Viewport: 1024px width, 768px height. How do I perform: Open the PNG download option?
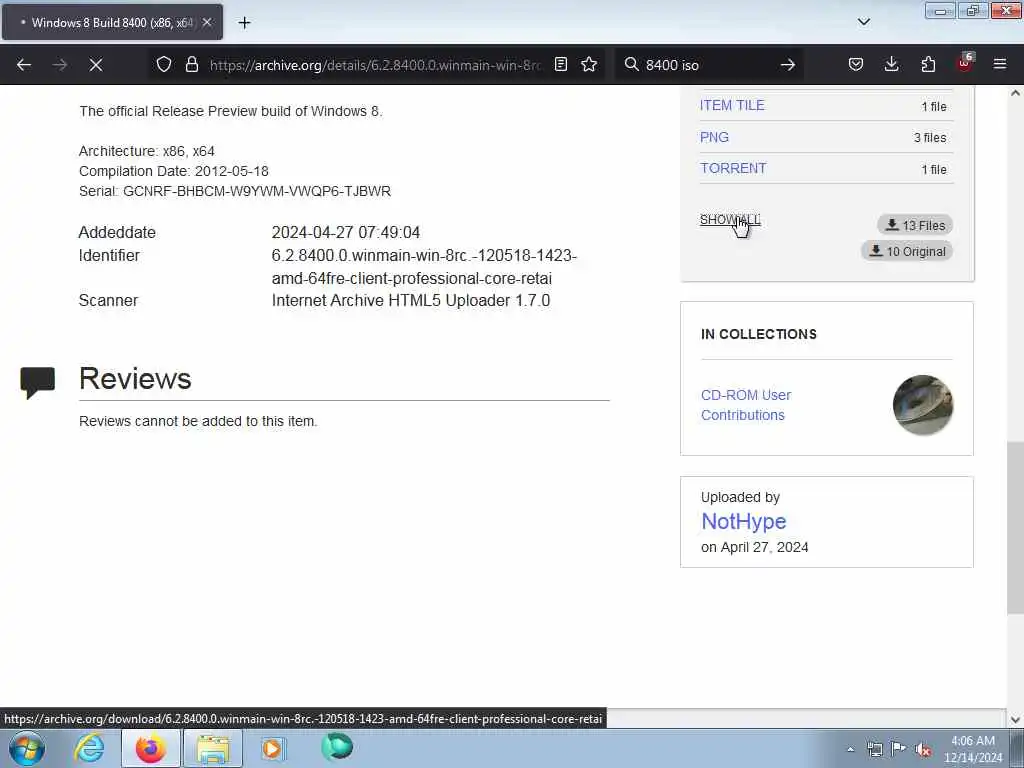click(714, 137)
